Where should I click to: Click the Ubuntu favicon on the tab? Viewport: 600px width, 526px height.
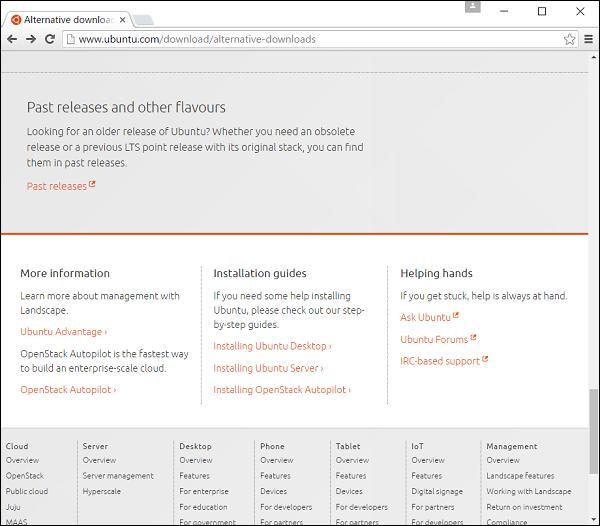pos(14,19)
